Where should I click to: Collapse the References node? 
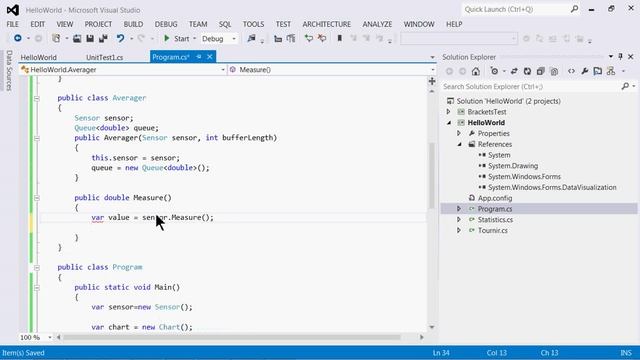point(459,144)
